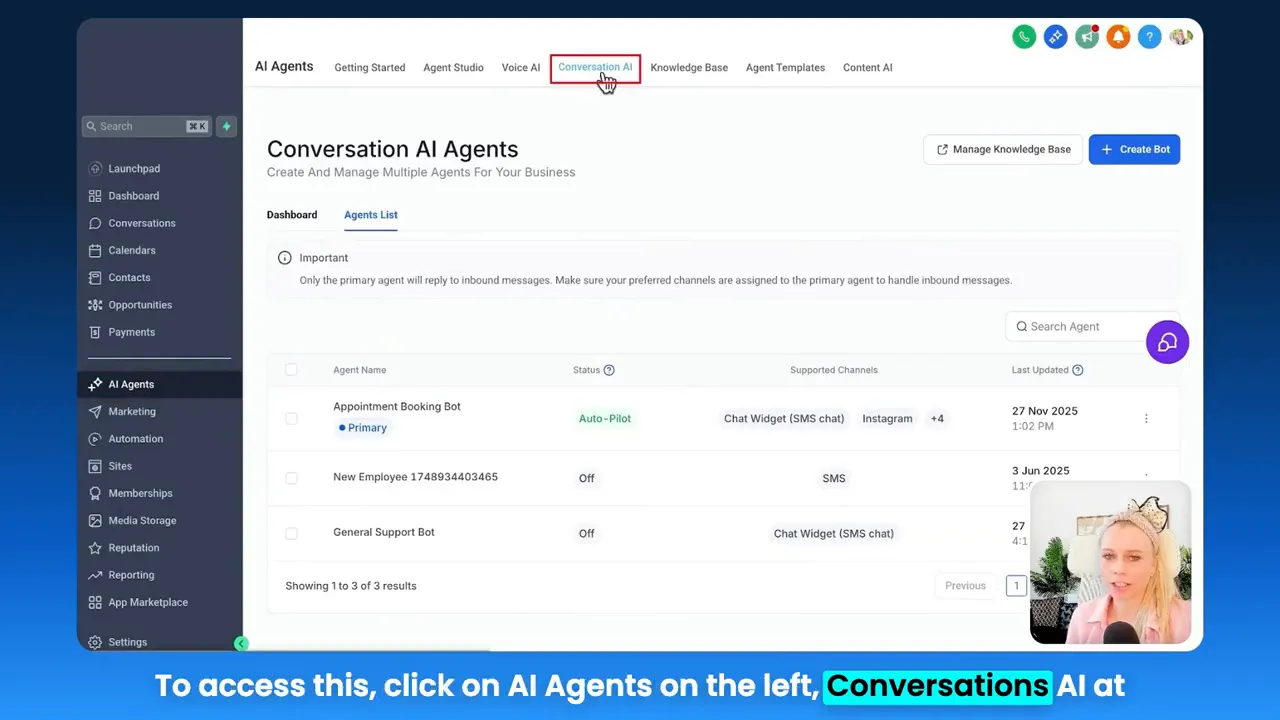Click the Auto-Pilot status of Appointment Booking Bot
The image size is (1280, 720).
(605, 419)
